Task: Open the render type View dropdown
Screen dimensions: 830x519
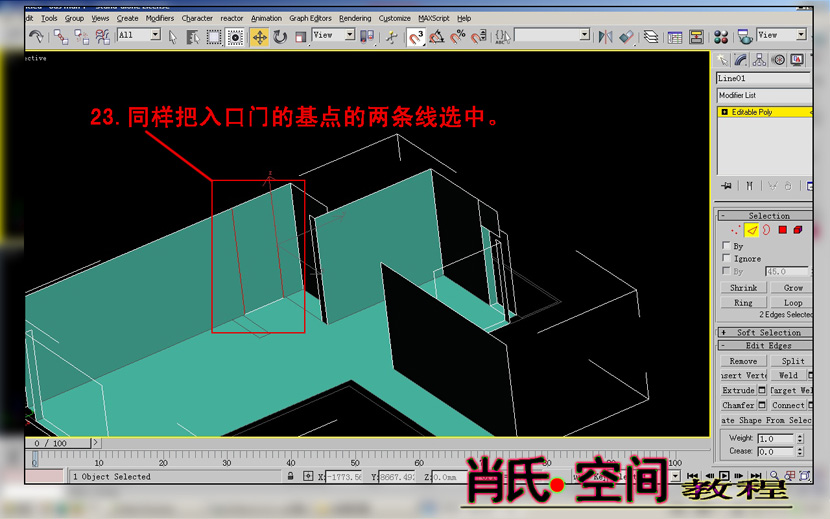Action: pos(781,35)
